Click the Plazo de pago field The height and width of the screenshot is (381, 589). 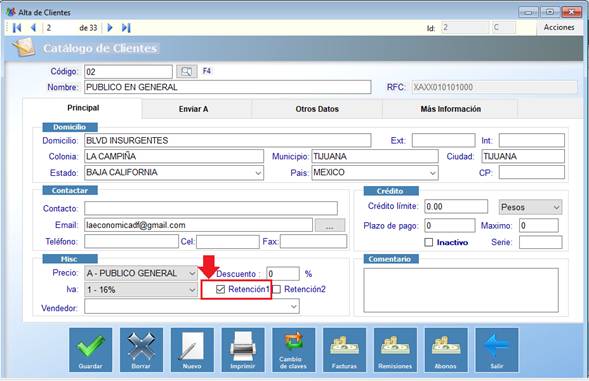tap(450, 226)
